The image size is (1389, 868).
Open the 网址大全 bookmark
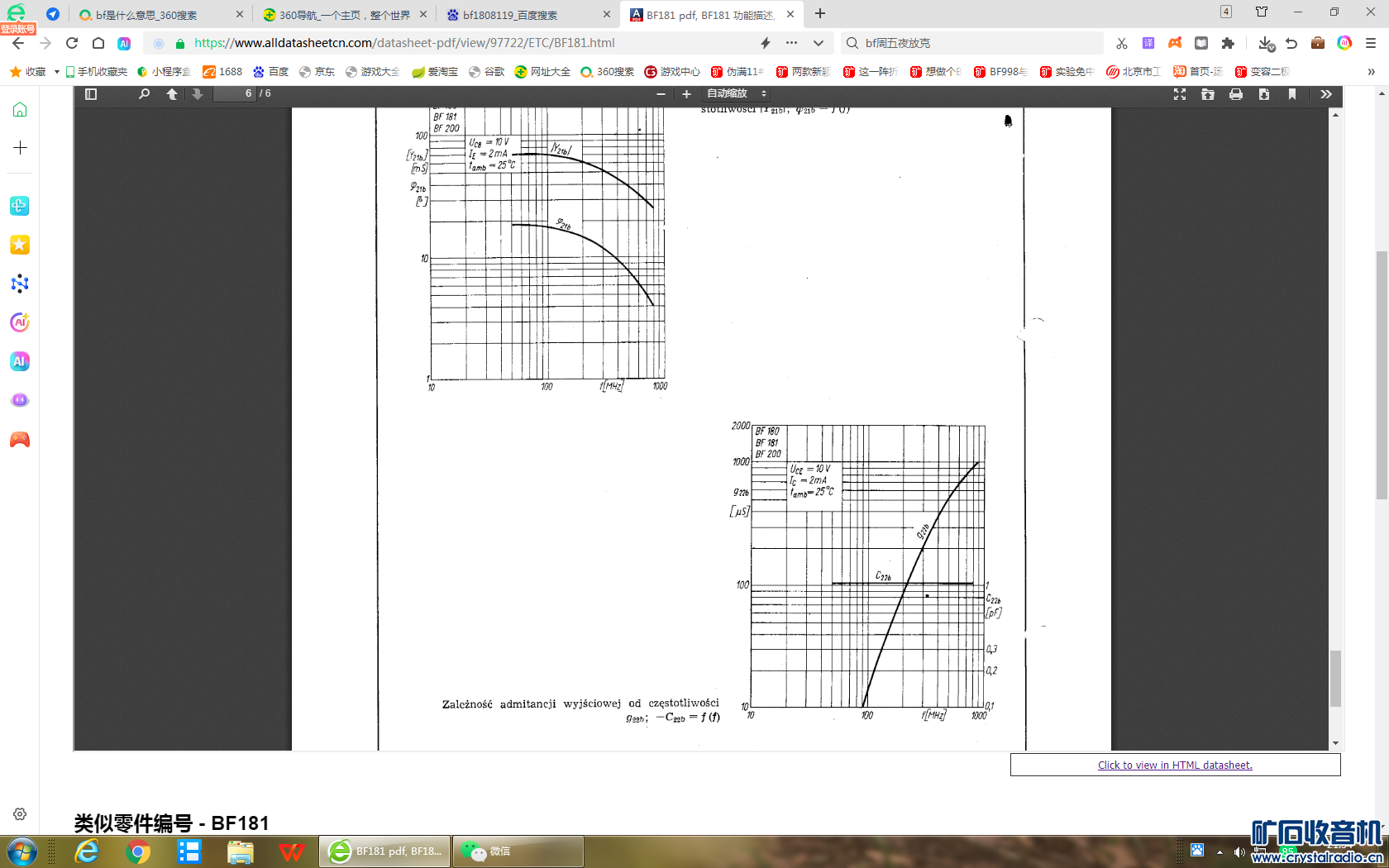click(542, 72)
